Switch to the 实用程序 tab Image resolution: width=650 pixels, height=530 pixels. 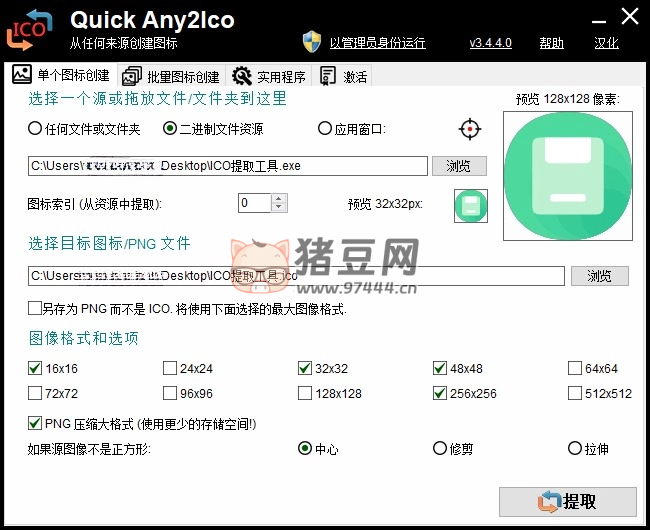point(269,76)
